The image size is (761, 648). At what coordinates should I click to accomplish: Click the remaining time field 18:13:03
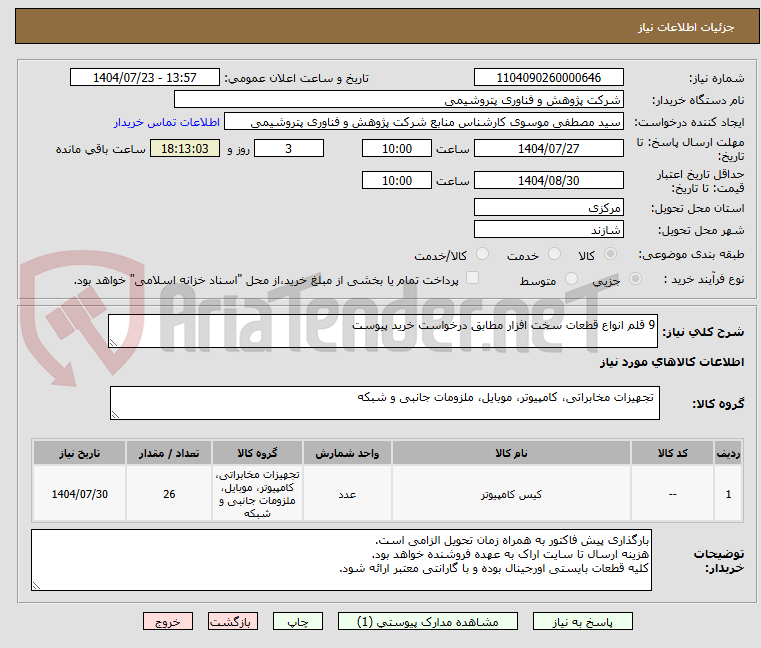click(x=185, y=149)
